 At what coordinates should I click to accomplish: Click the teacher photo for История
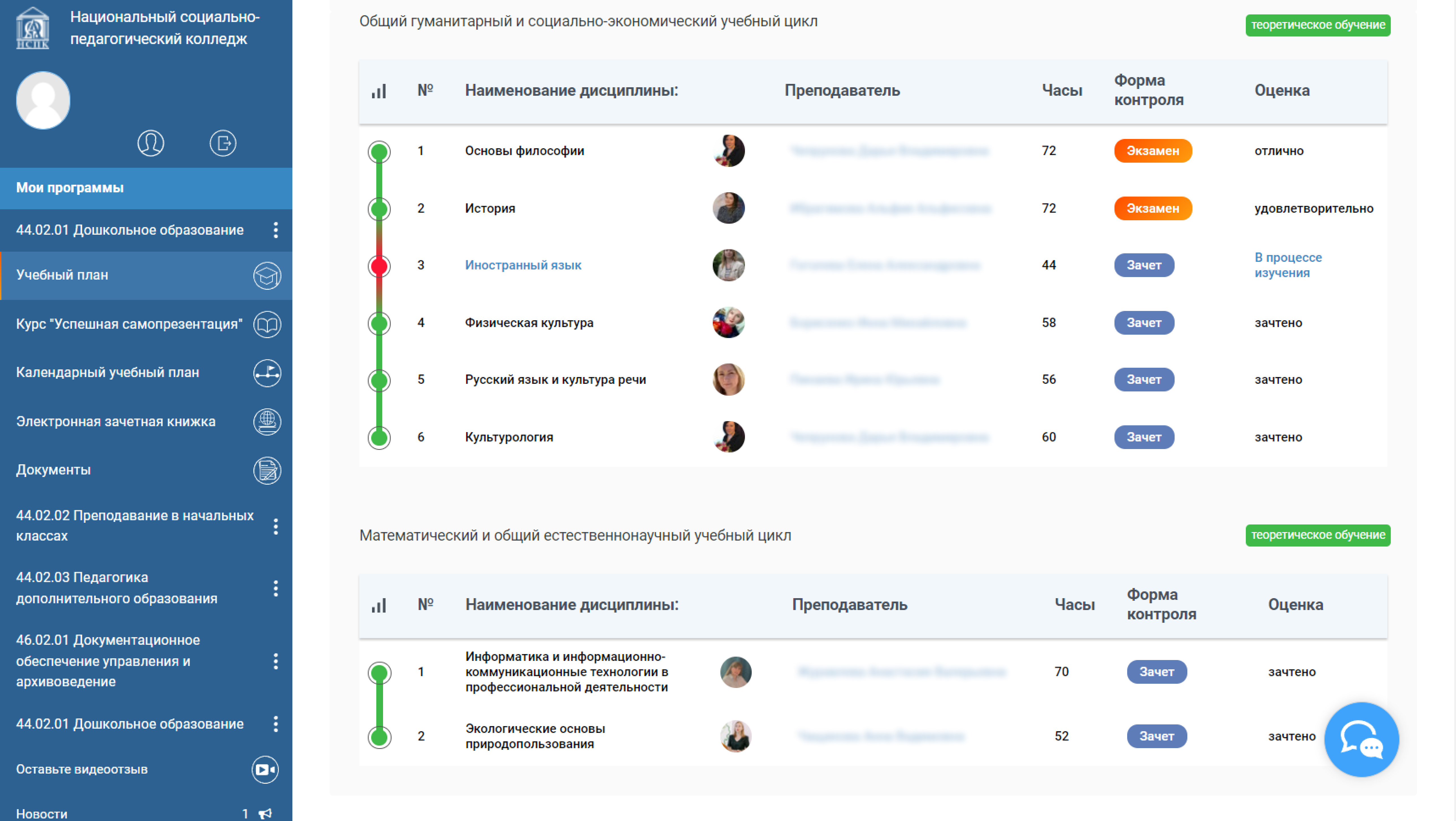(x=729, y=208)
